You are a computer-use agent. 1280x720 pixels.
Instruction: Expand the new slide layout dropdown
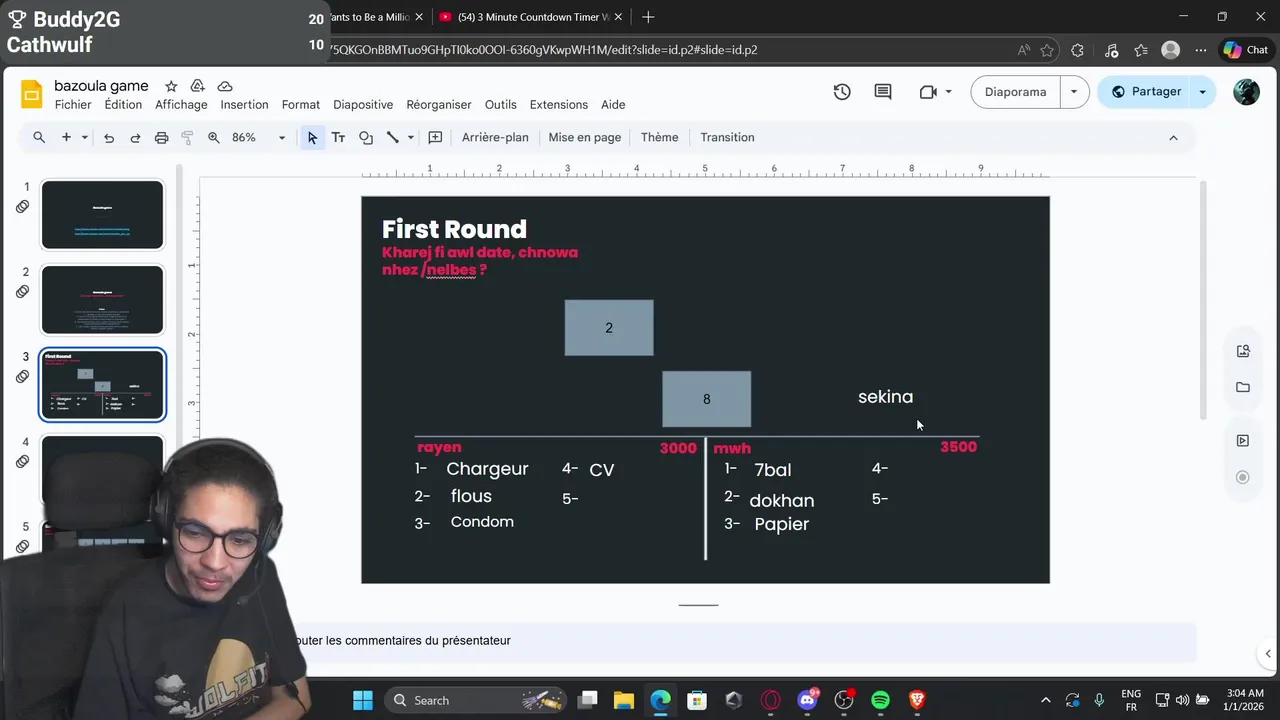(x=85, y=137)
